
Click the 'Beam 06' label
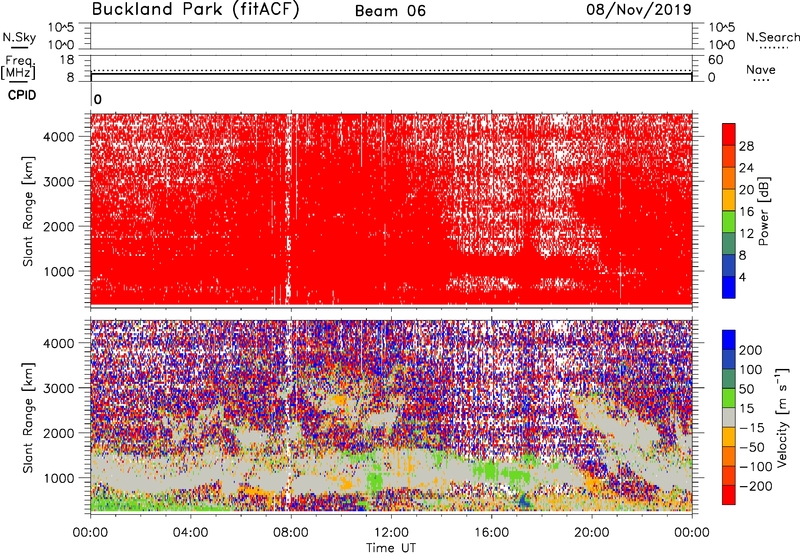pos(390,11)
